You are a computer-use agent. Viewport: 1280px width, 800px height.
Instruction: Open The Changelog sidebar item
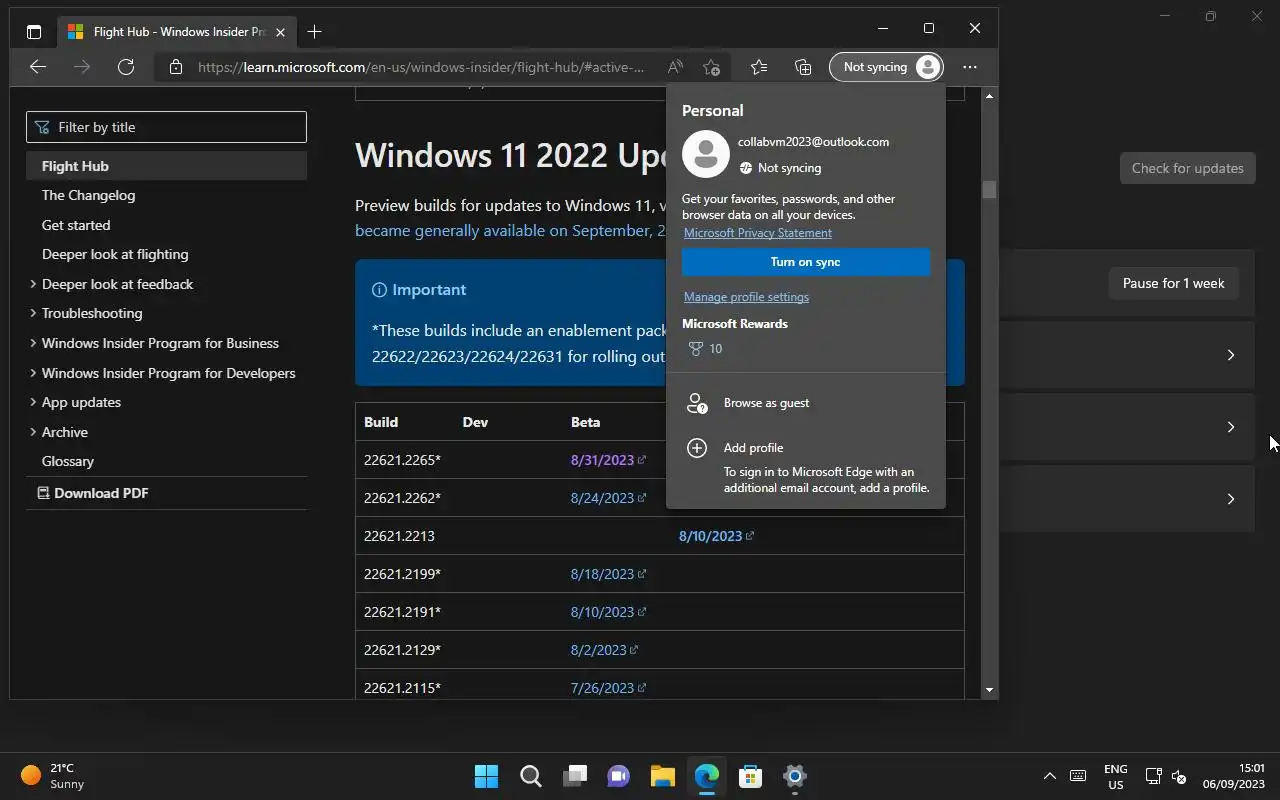[x=88, y=195]
